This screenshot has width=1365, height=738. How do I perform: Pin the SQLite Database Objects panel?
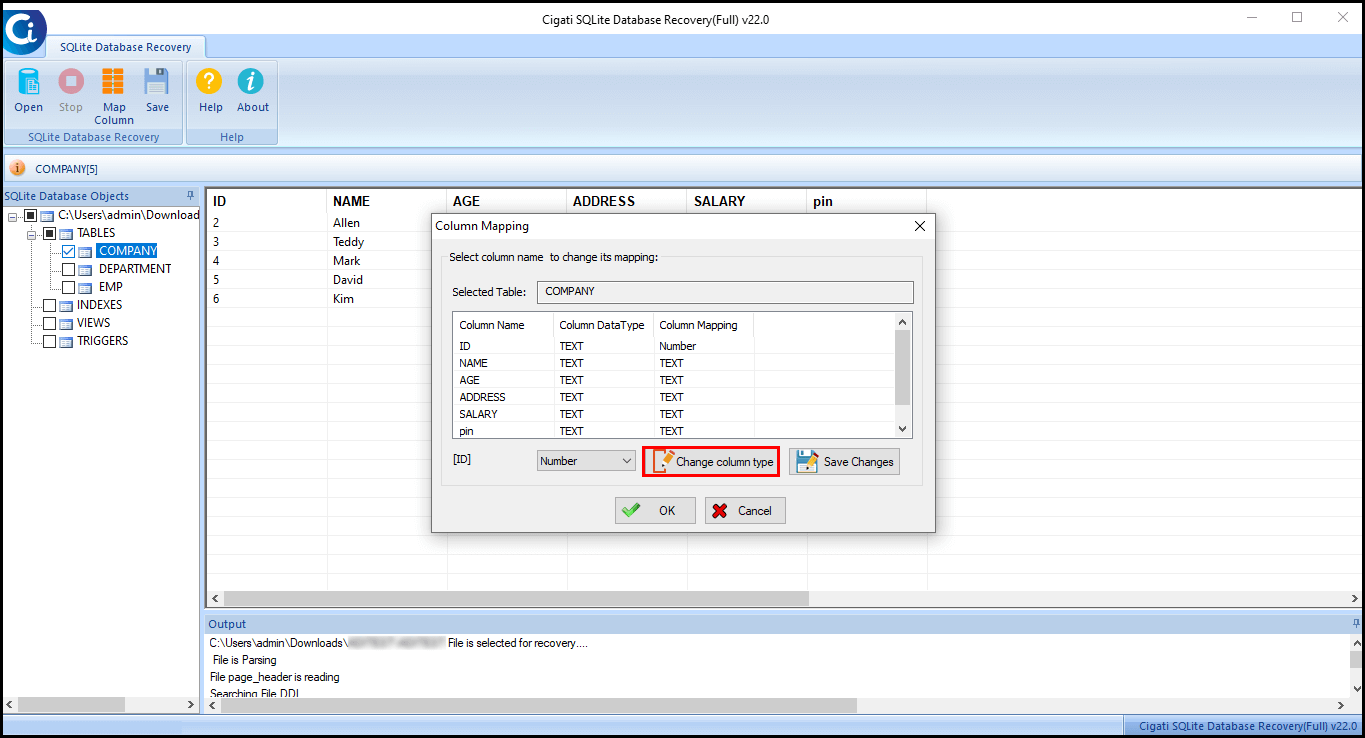[x=190, y=196]
